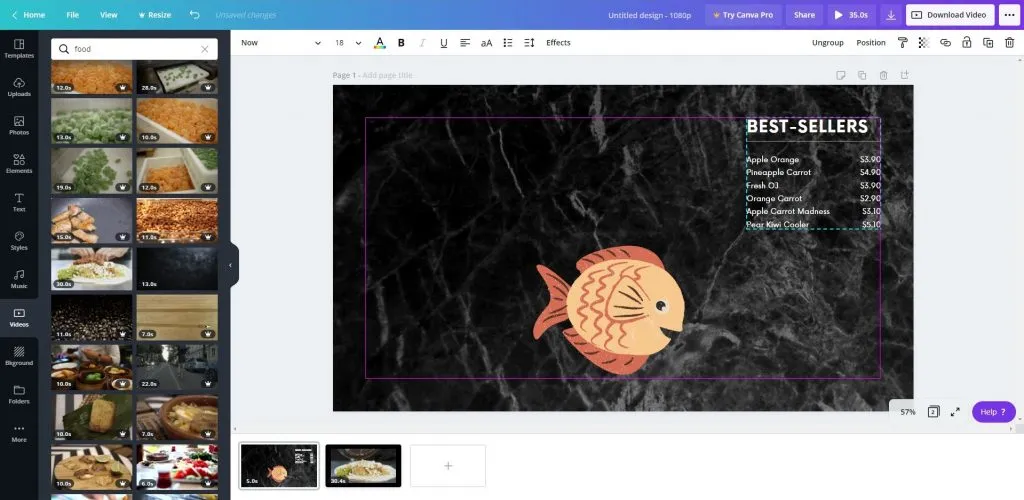Open the Background panel

pyautogui.click(x=19, y=356)
